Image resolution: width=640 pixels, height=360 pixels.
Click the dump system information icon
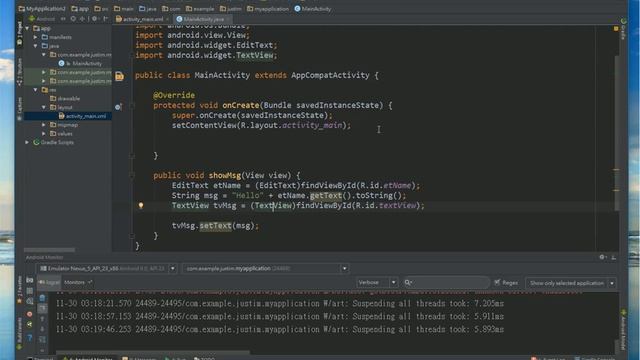point(30,301)
